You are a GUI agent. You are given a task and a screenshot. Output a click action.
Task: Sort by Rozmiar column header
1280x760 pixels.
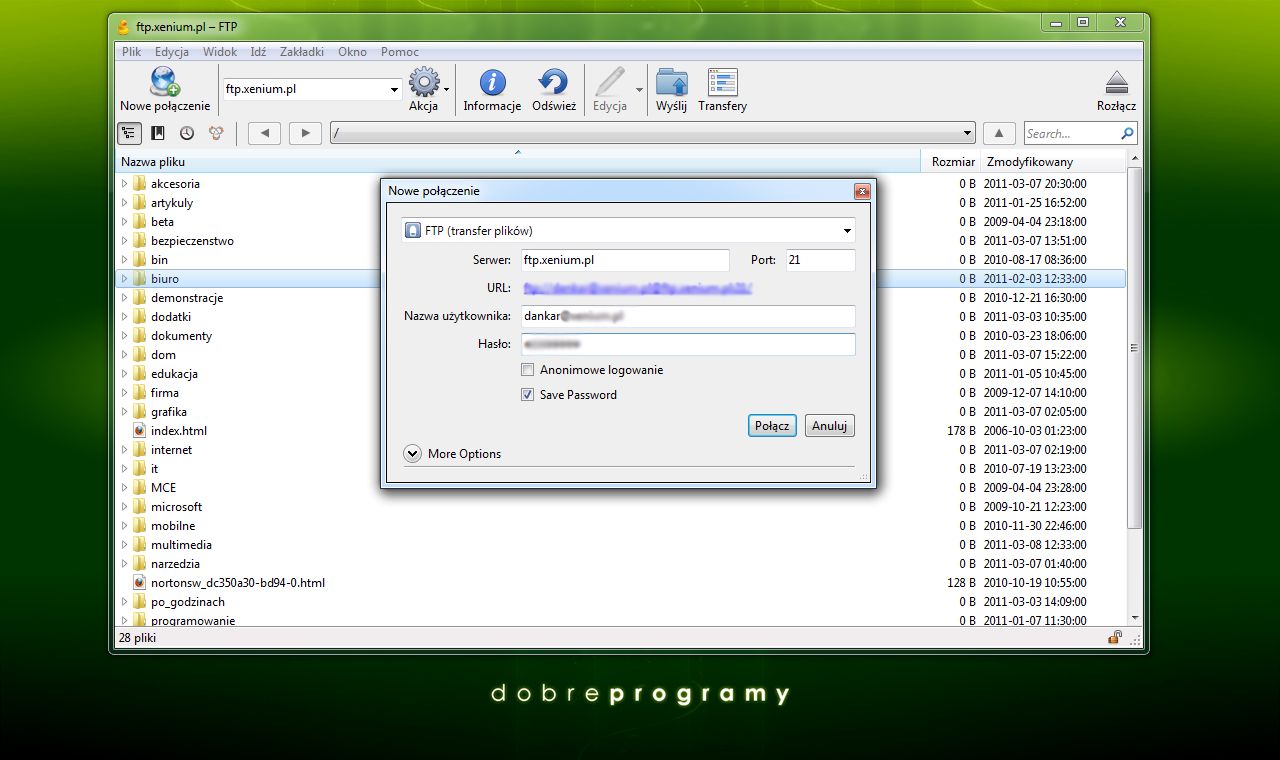950,162
